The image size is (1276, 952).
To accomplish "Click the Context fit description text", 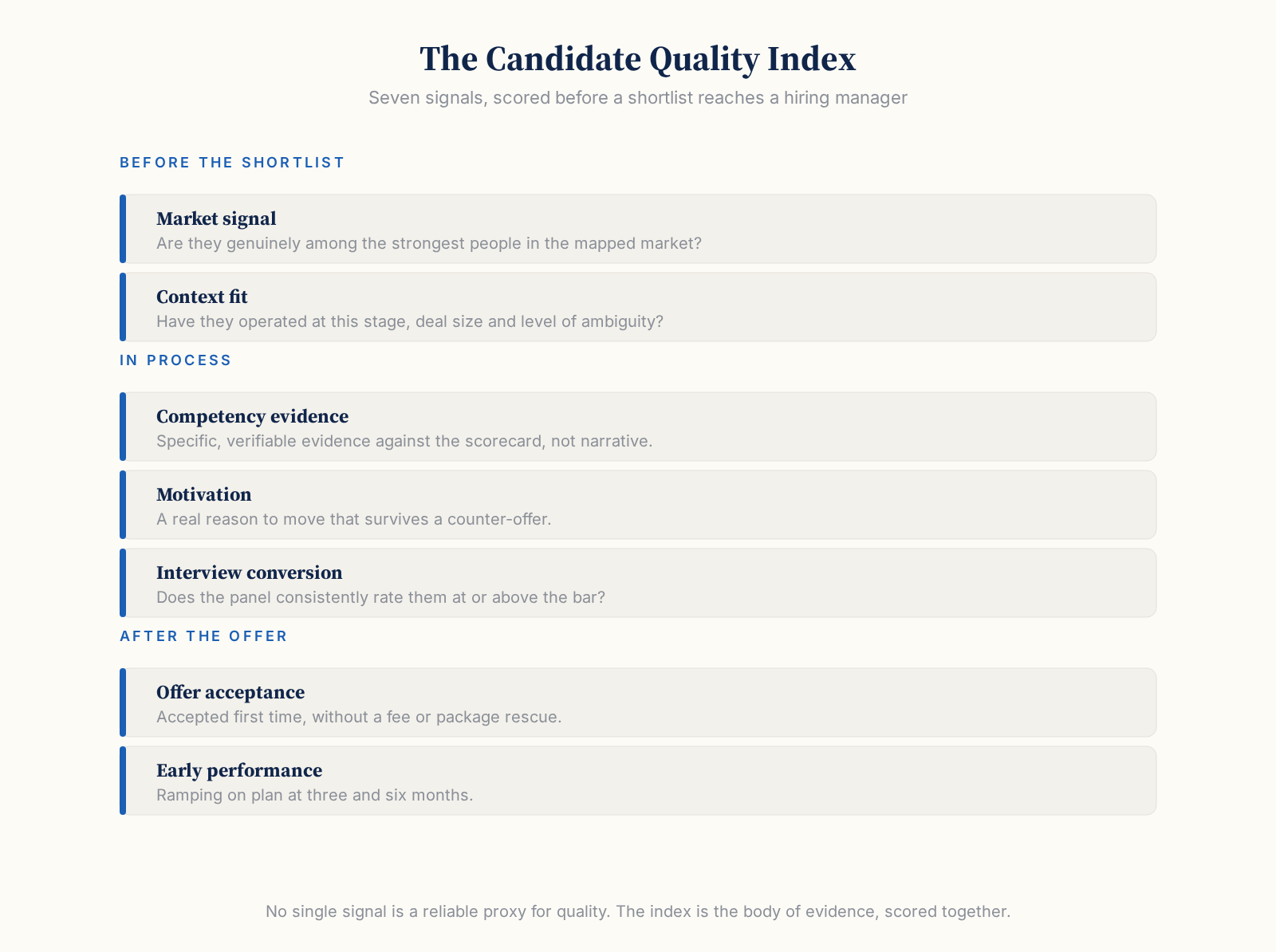I will point(410,321).
